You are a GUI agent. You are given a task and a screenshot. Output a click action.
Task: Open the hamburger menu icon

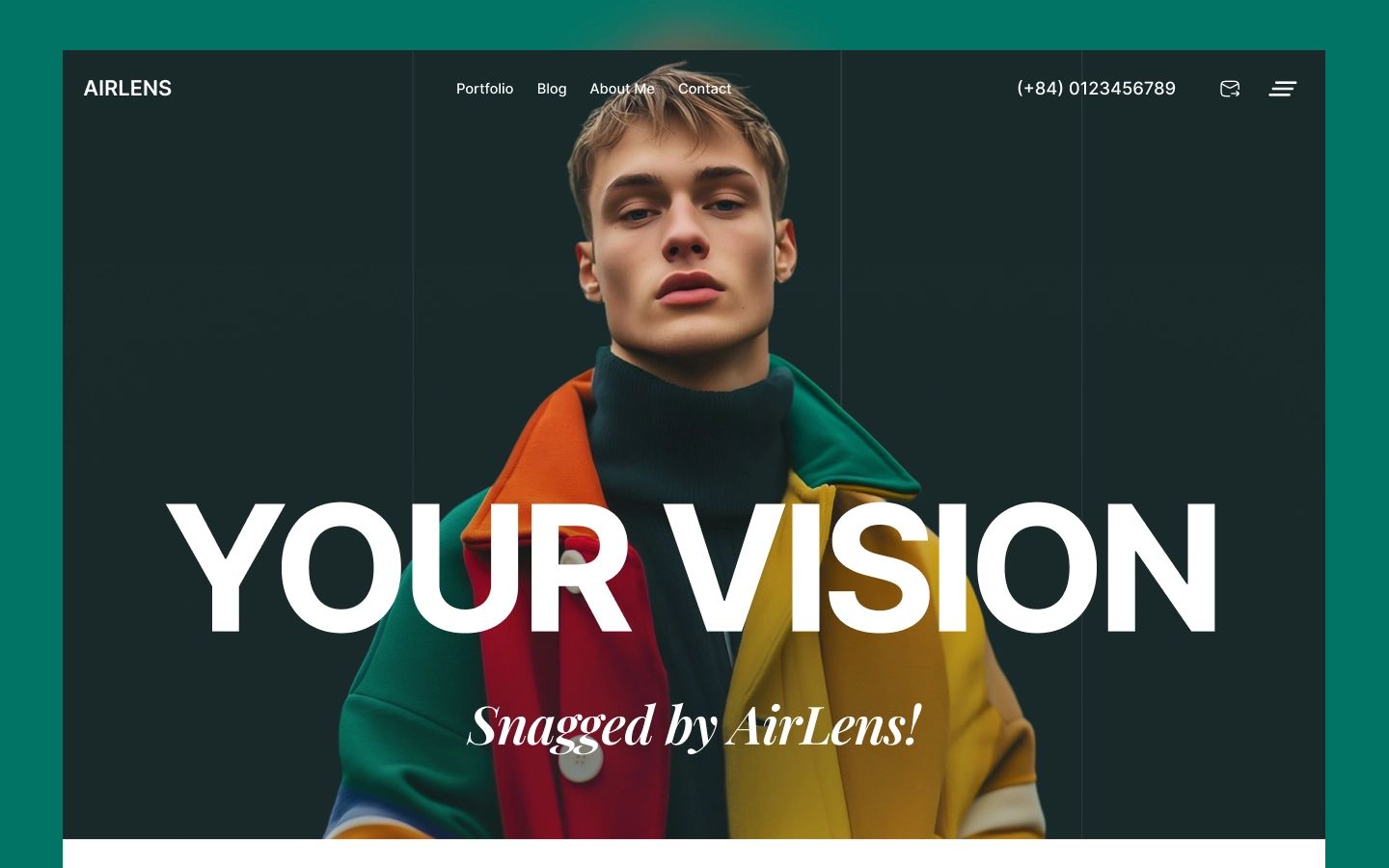(1282, 89)
